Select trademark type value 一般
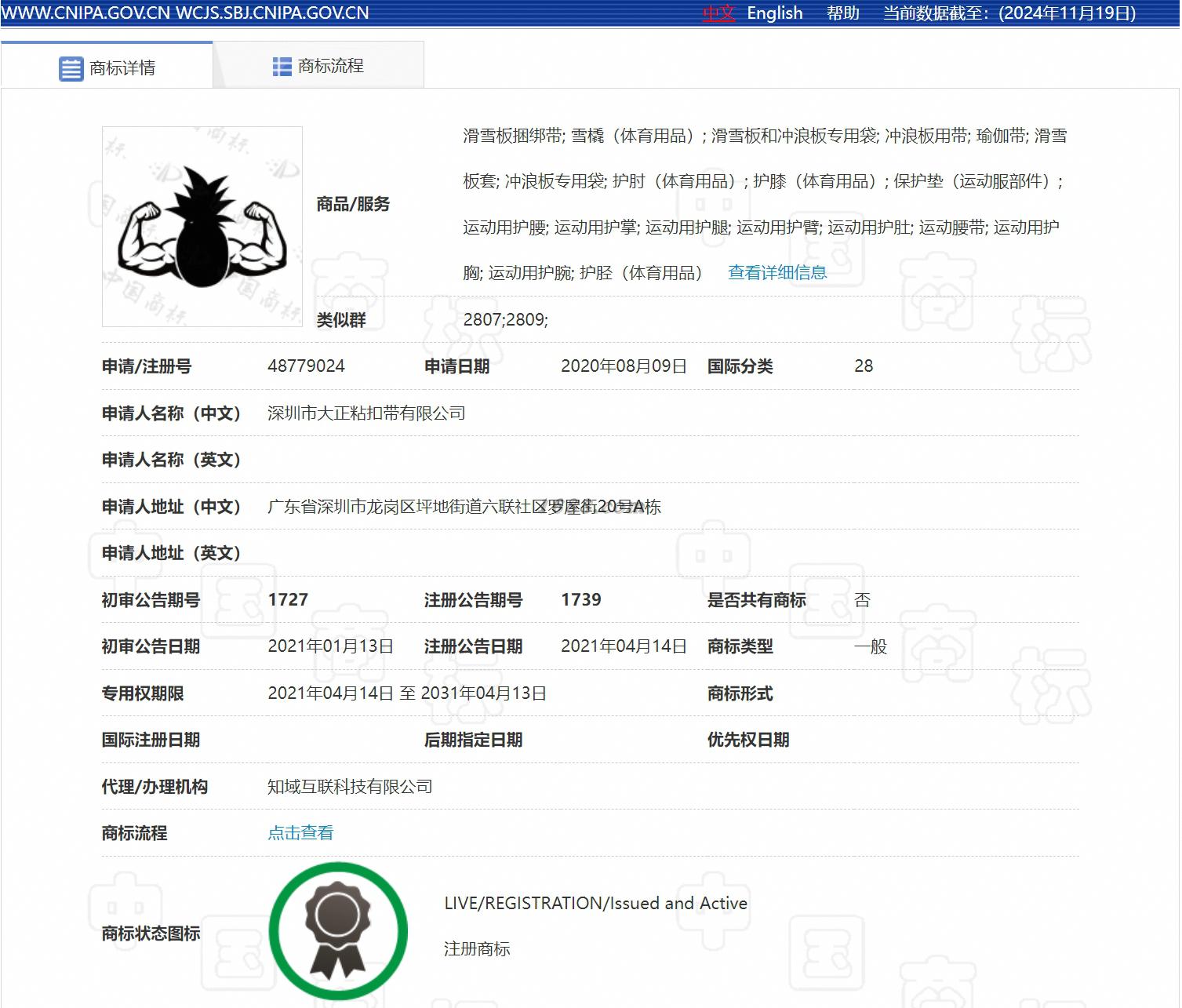The image size is (1182, 1008). [871, 646]
